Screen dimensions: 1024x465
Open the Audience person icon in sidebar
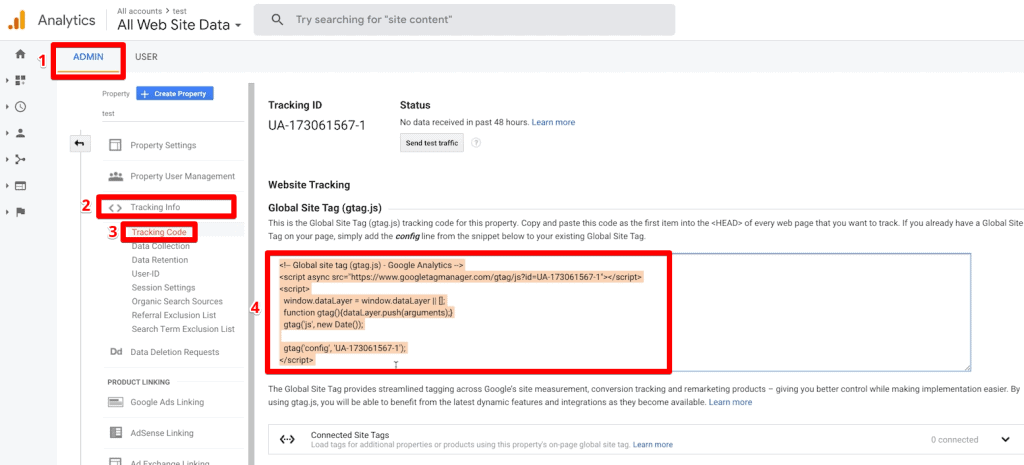tap(20, 133)
